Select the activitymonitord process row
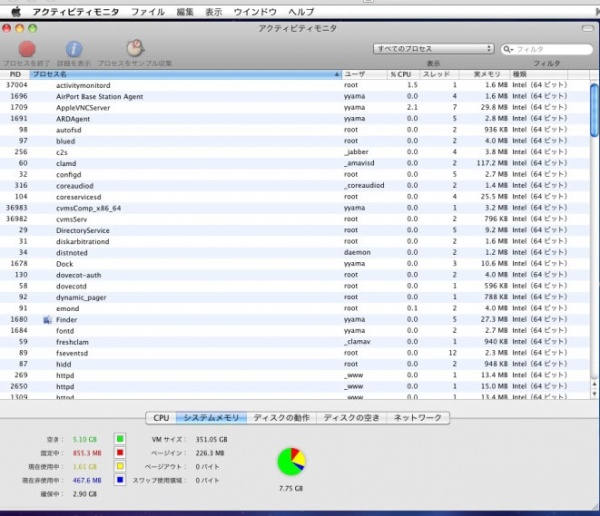Image resolution: width=600 pixels, height=516 pixels. click(295, 85)
